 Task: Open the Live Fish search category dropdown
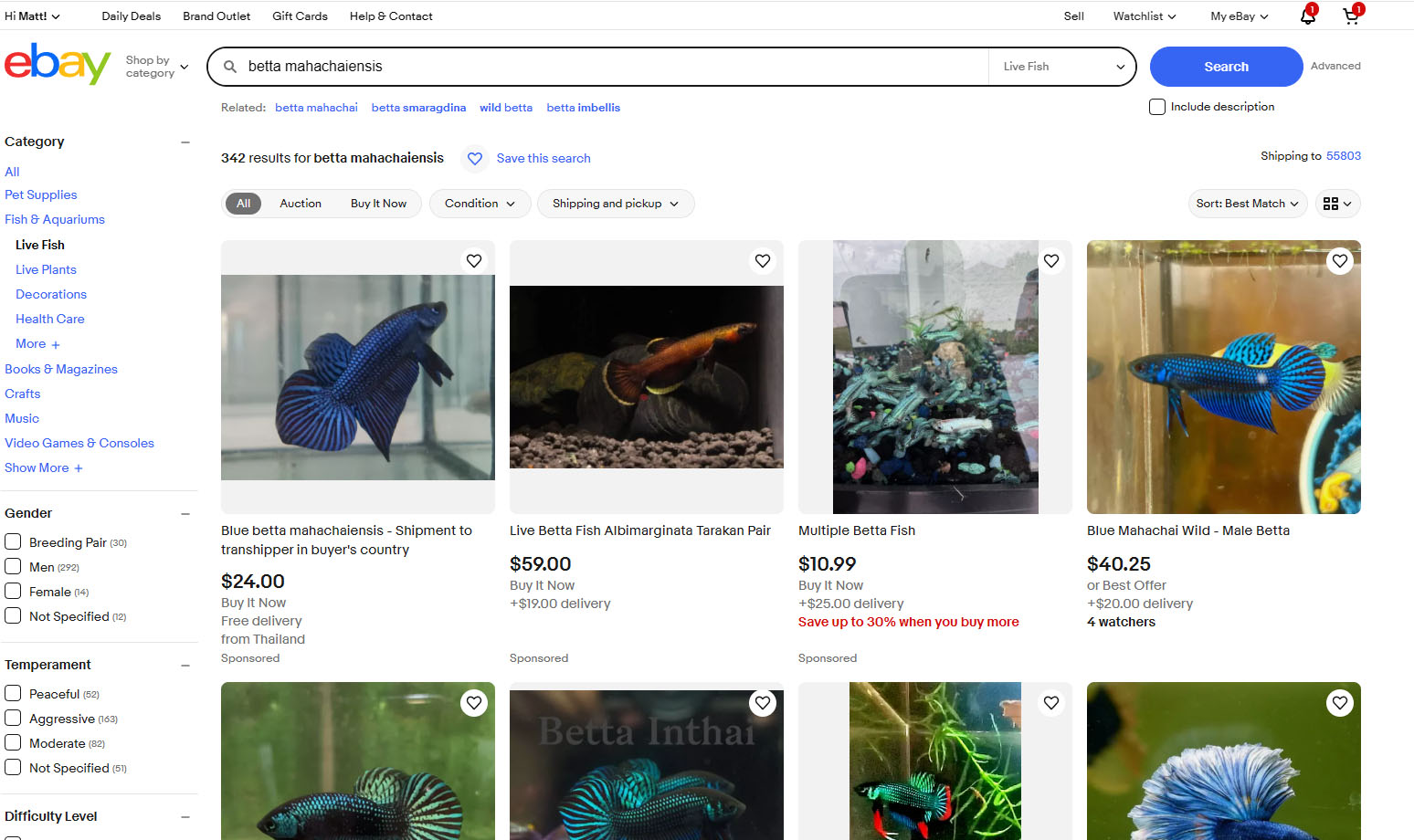[x=1062, y=67]
